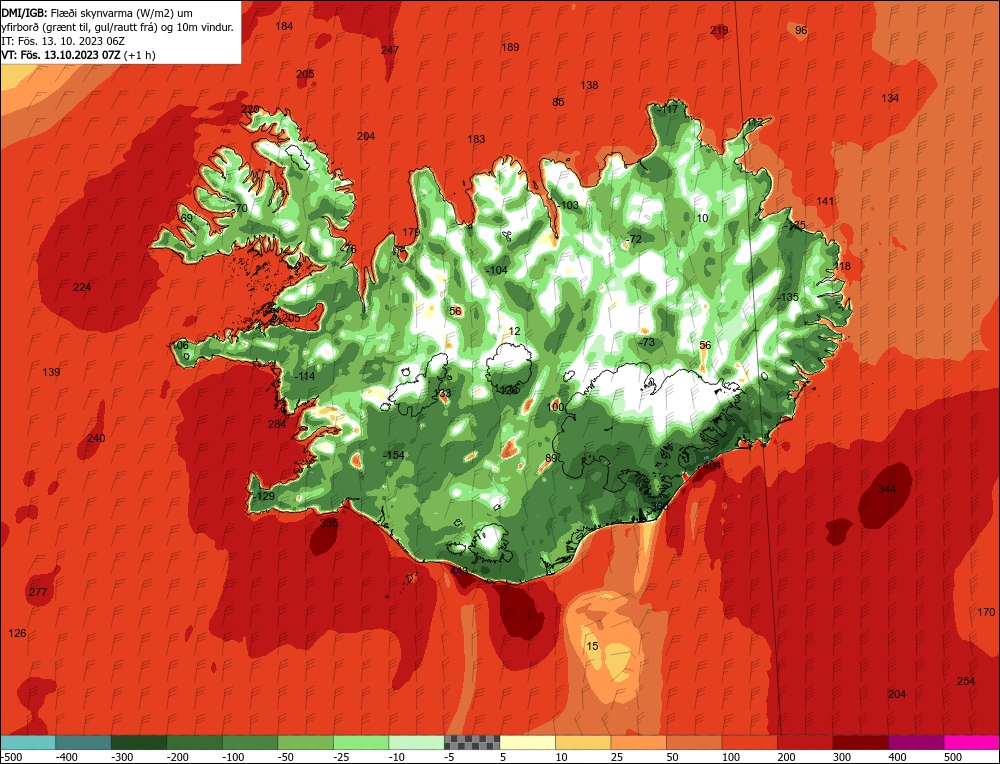The image size is (1000, 764).
Task: Pick the legend swatch between -100 and -50
Action: coord(249,742)
